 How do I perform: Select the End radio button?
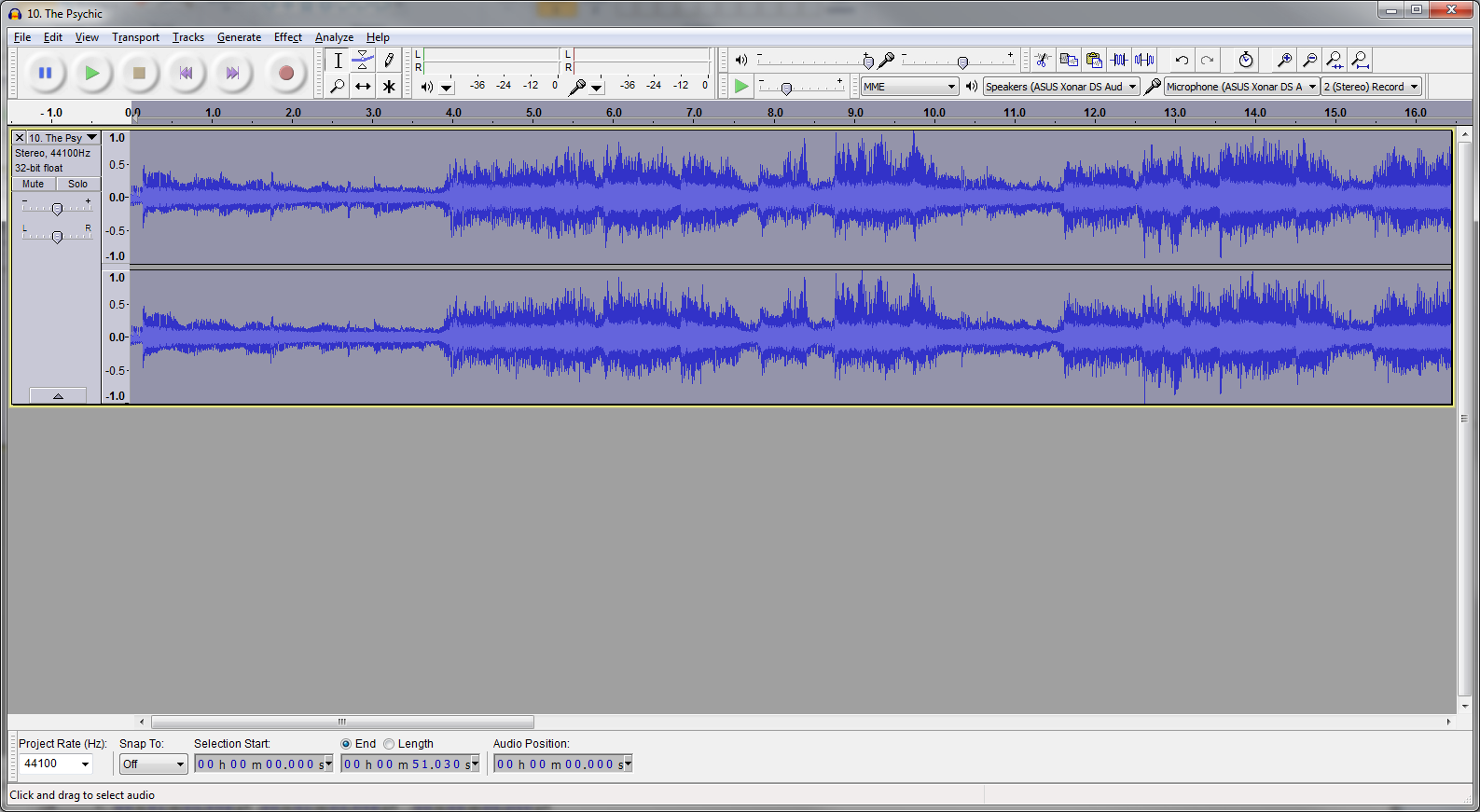[x=346, y=744]
